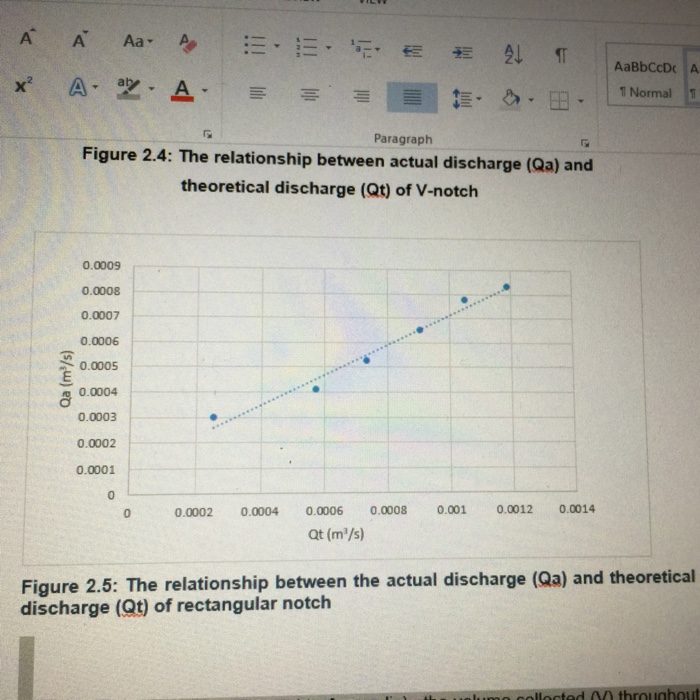This screenshot has height=700, width=700.
Task: Open Shading dropdown arrow
Action: click(531, 100)
